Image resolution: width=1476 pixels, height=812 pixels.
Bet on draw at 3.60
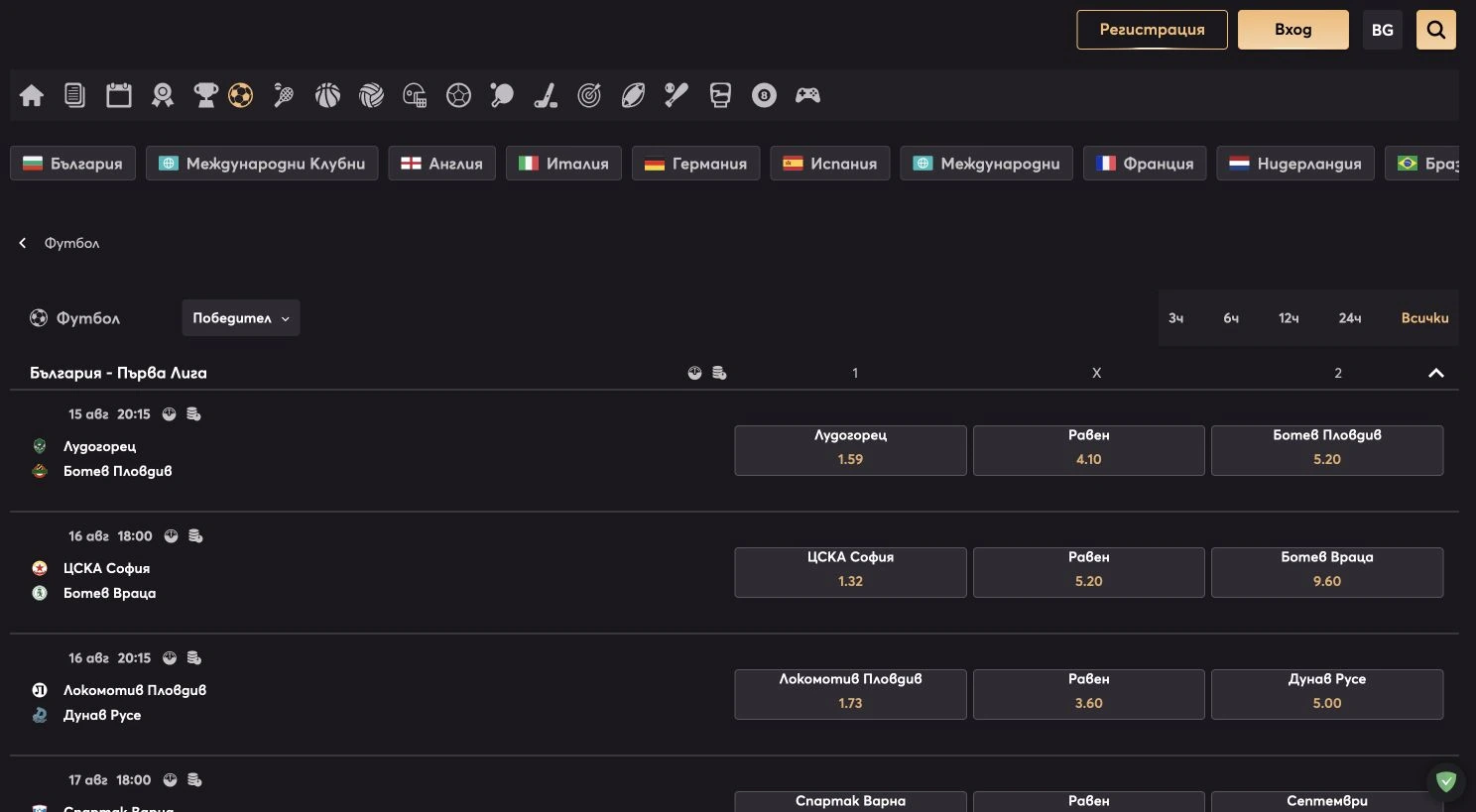click(x=1089, y=694)
